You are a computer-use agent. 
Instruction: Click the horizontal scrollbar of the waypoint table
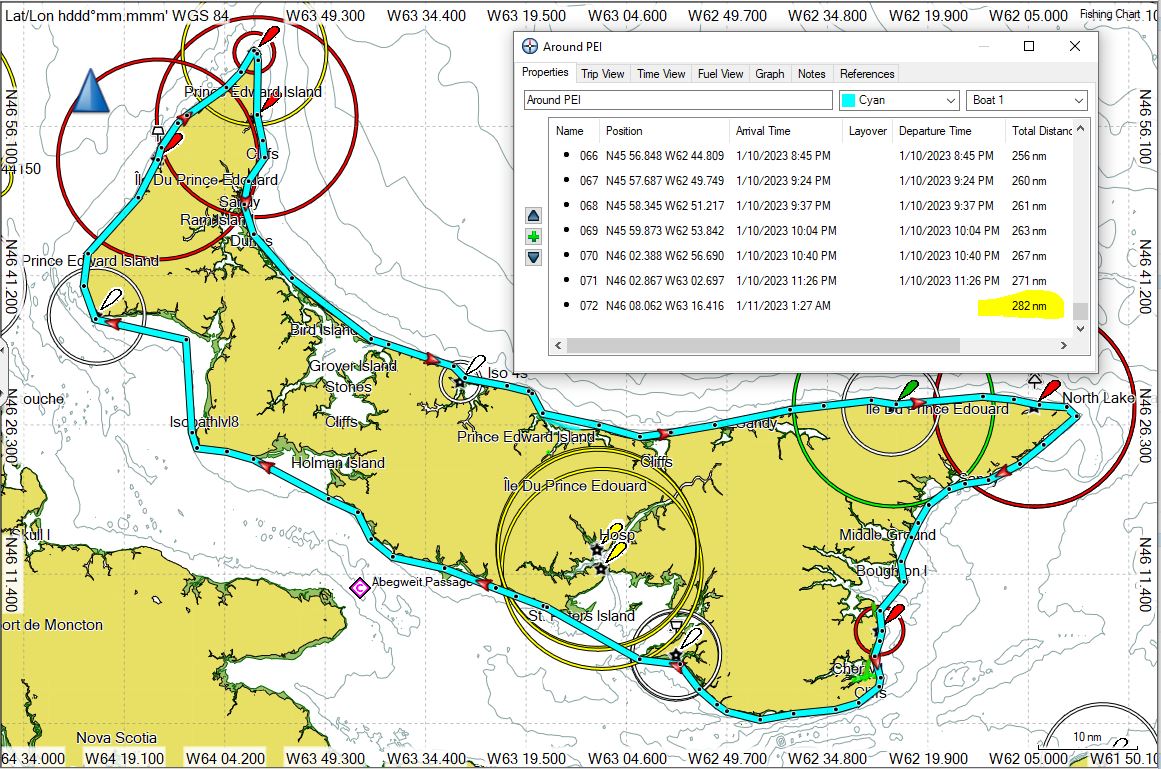763,346
